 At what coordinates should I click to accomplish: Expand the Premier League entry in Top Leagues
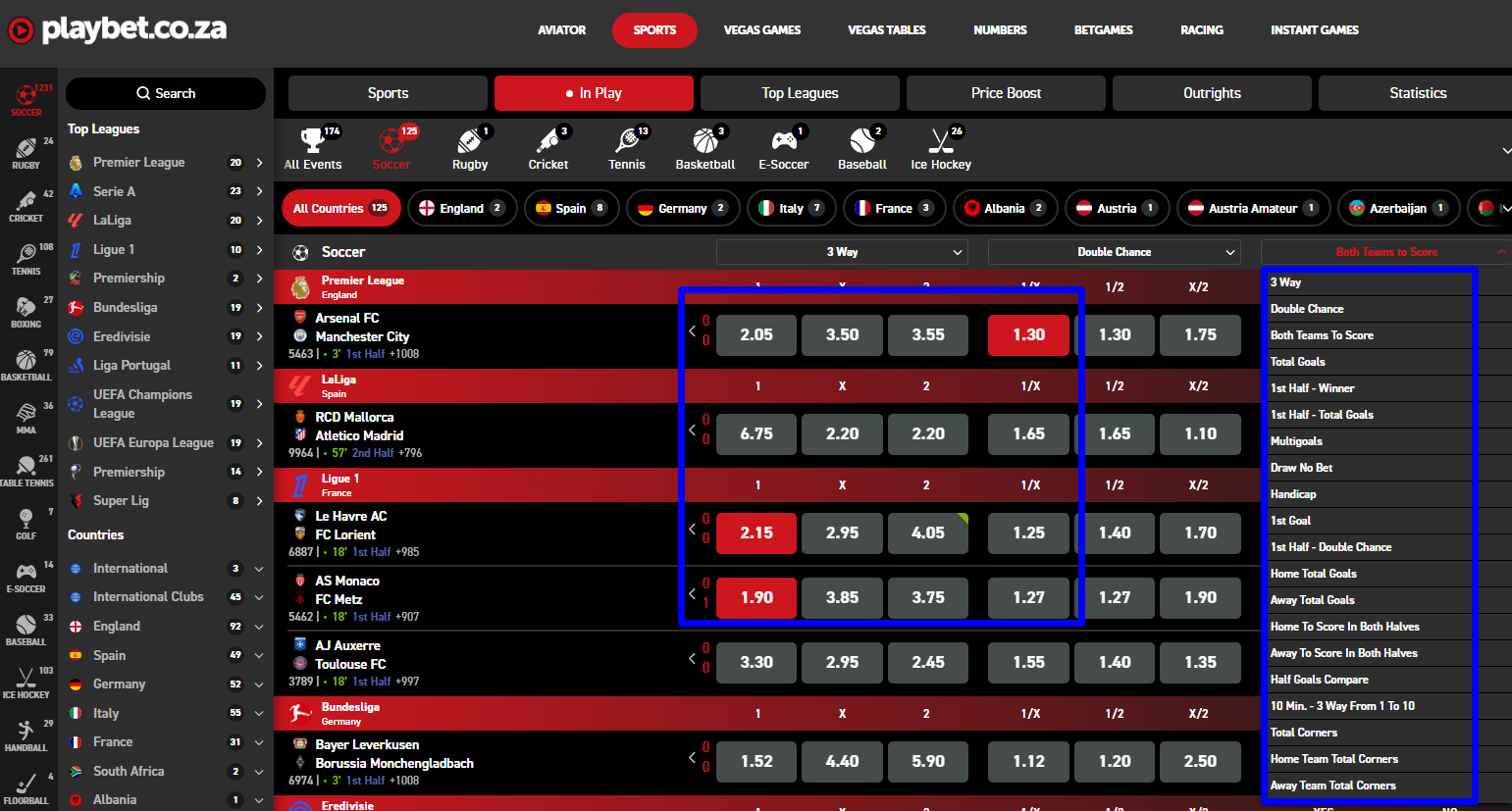coord(258,162)
